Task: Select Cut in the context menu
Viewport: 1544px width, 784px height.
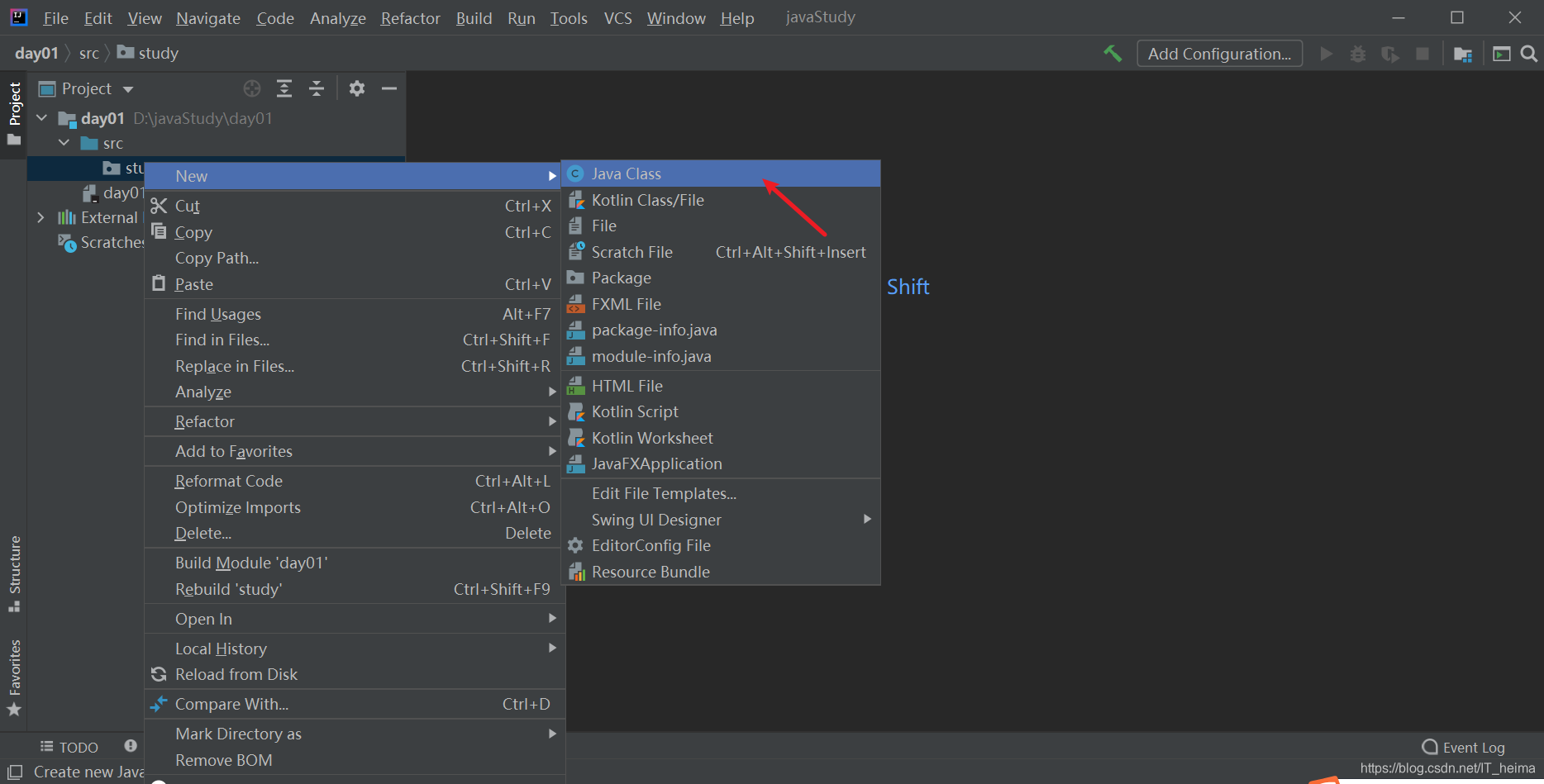Action: (355, 206)
